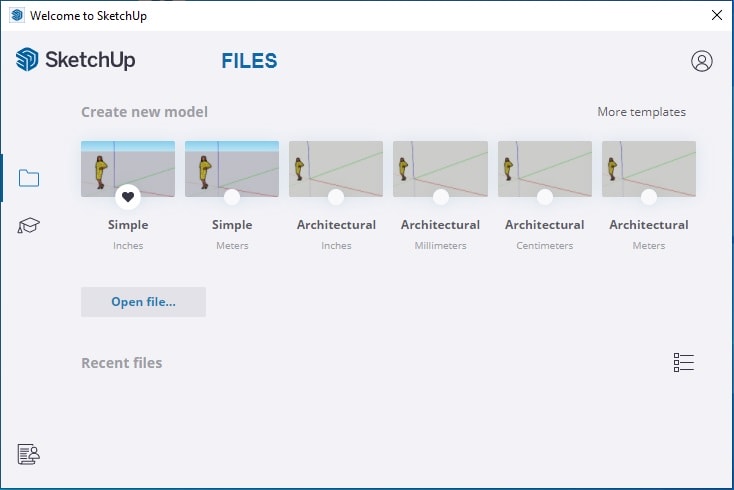This screenshot has width=734, height=490.
Task: Open the Licensing icon in sidebar
Action: point(29,454)
